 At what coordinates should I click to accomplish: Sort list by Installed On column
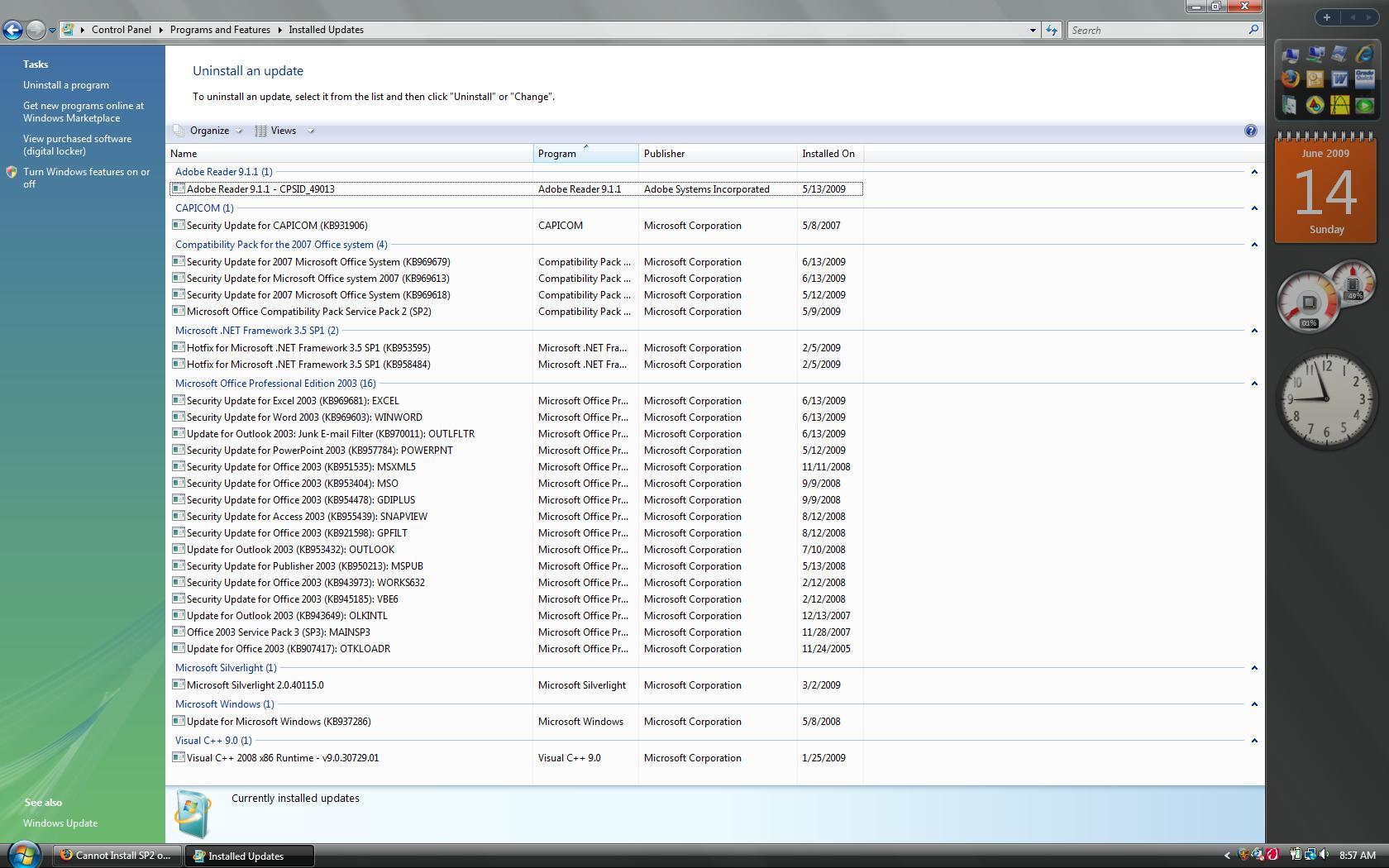pos(829,154)
